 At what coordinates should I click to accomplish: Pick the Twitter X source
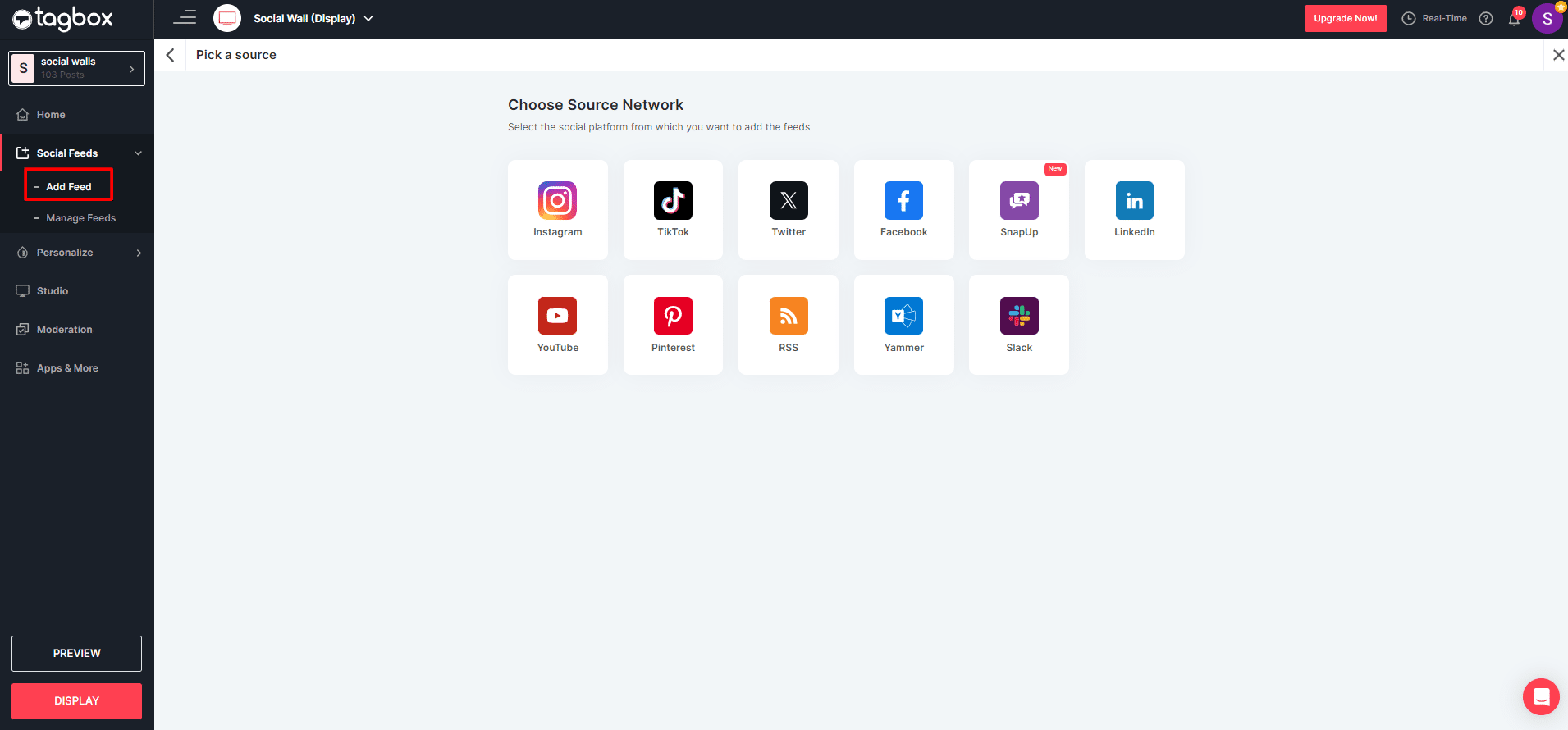tap(788, 209)
